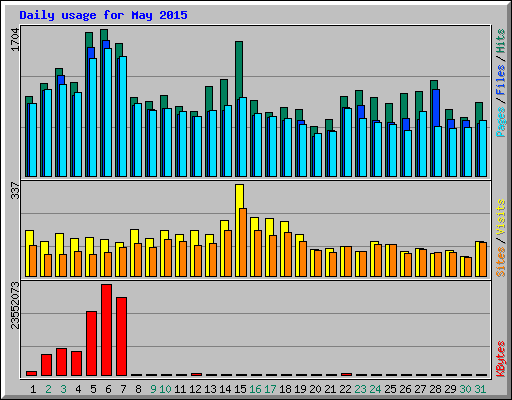Click the cyan Pages legend label

pos(501,122)
